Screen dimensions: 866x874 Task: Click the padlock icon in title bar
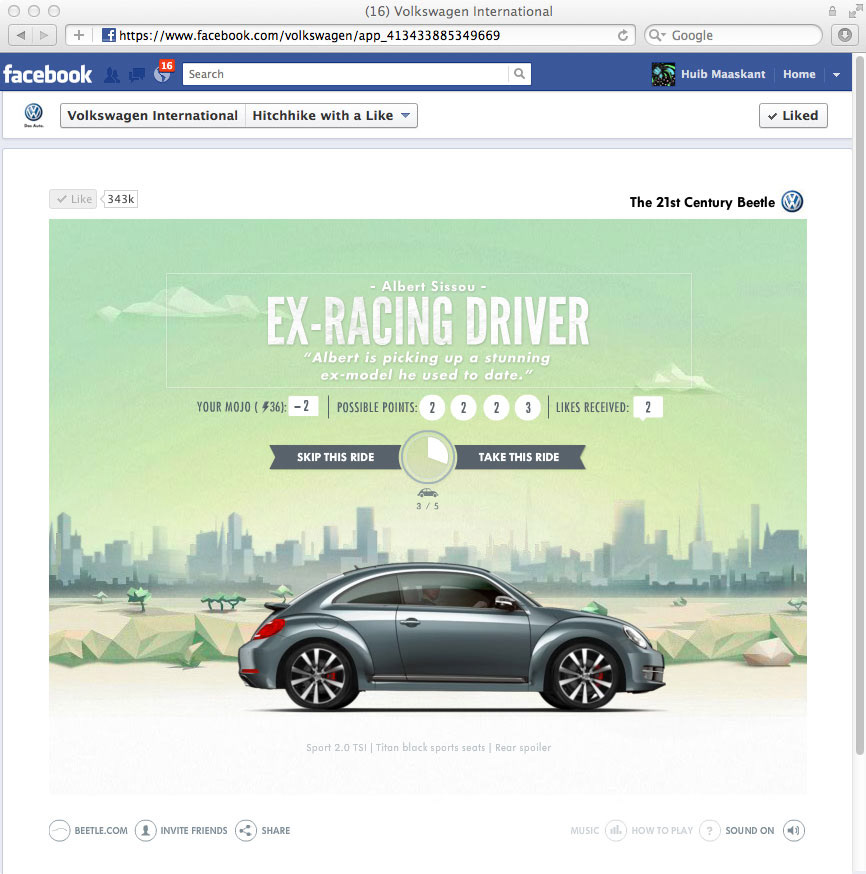click(x=832, y=11)
